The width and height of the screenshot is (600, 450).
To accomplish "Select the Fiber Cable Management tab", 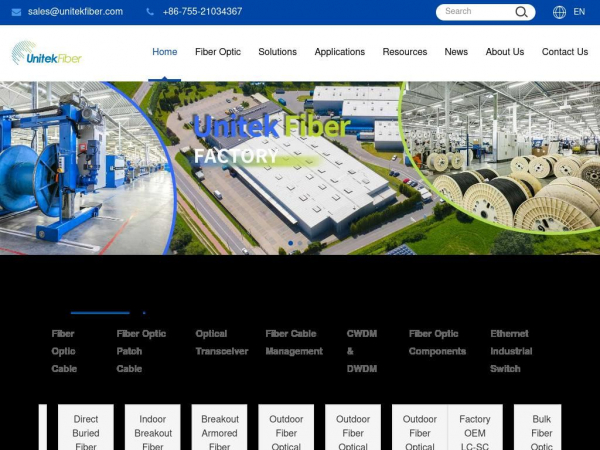I will click(x=294, y=342).
